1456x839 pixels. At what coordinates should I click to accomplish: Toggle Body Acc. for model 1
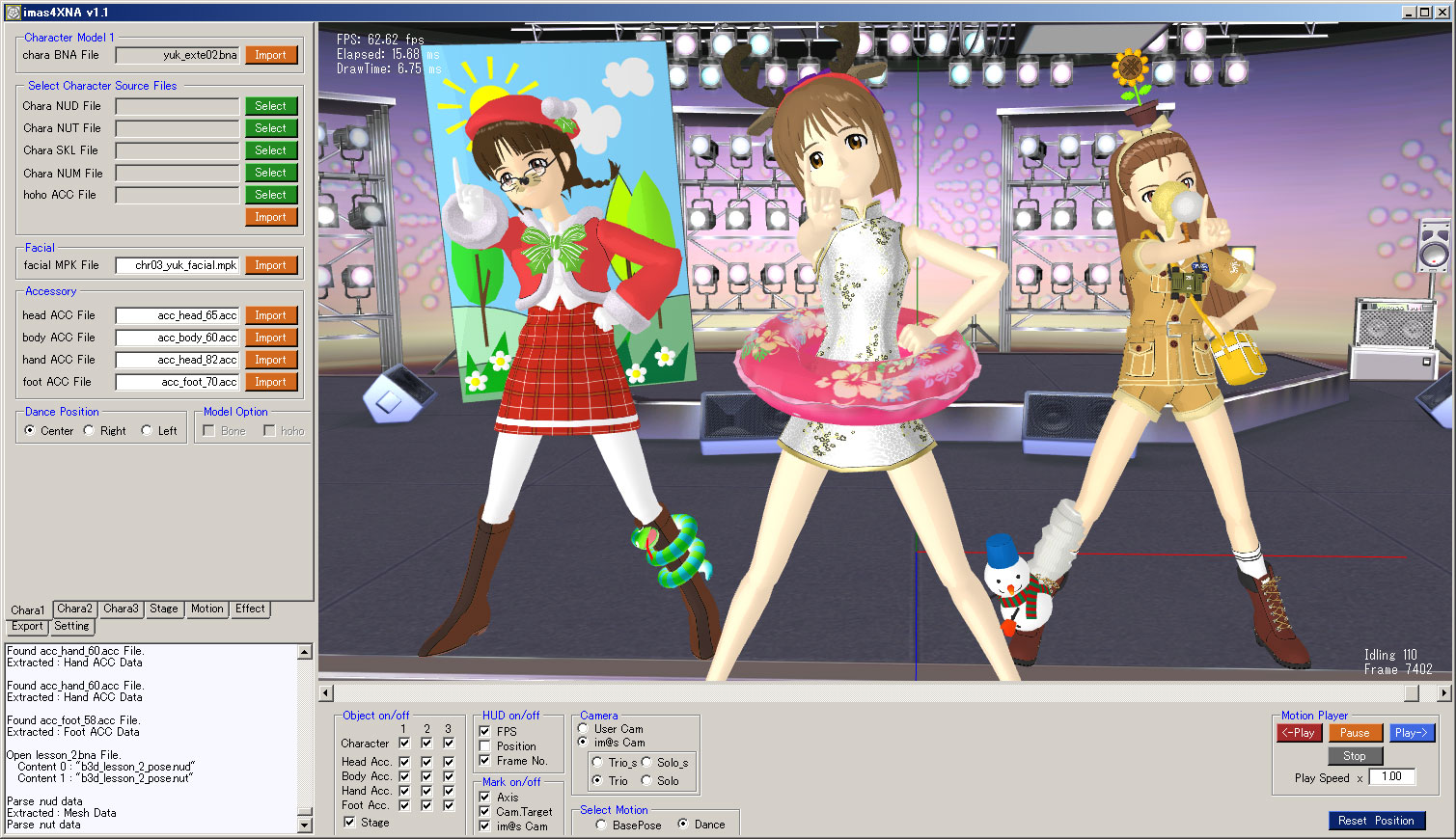pyautogui.click(x=404, y=776)
